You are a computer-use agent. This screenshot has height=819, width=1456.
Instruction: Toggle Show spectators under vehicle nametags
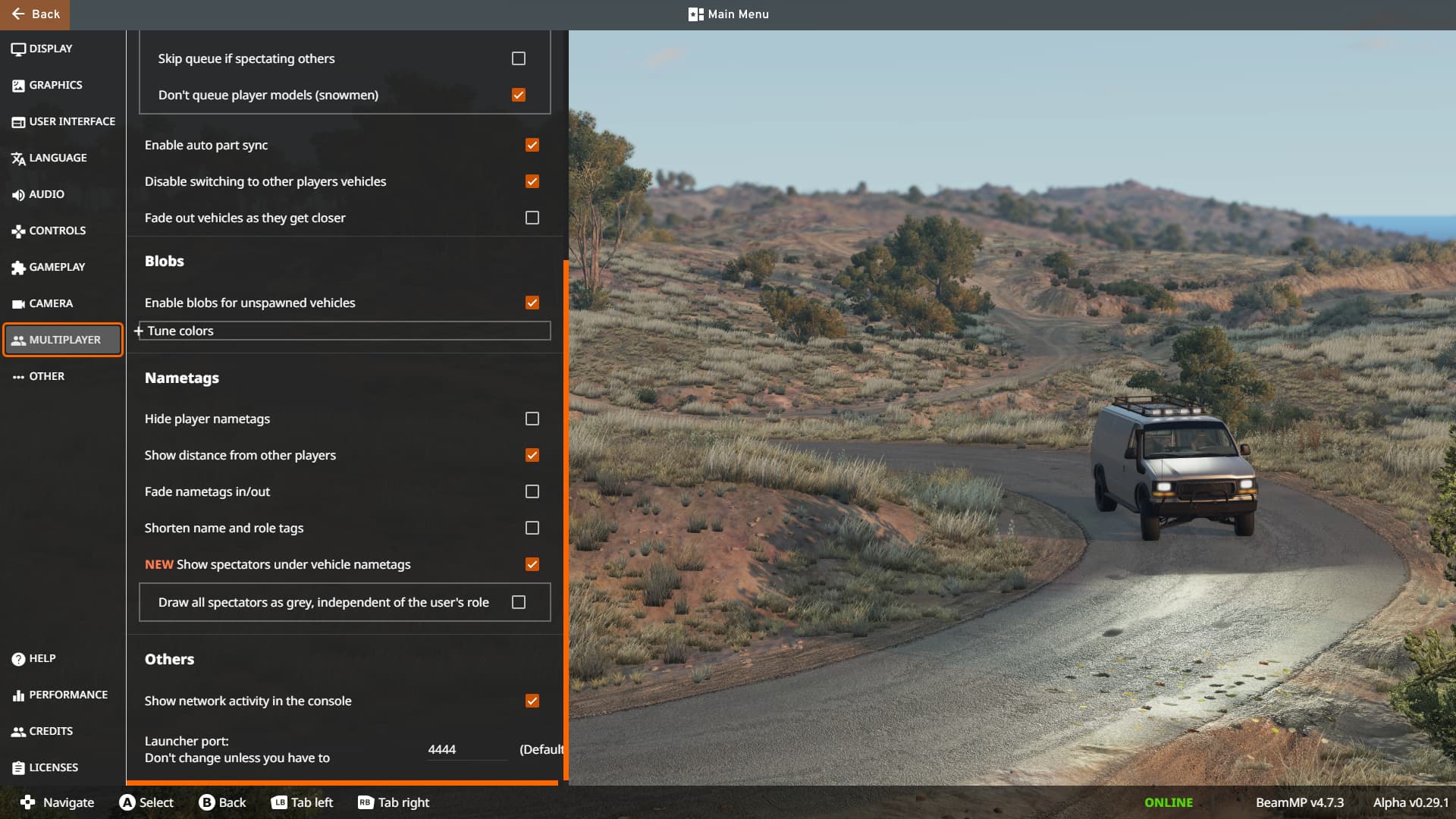[532, 564]
